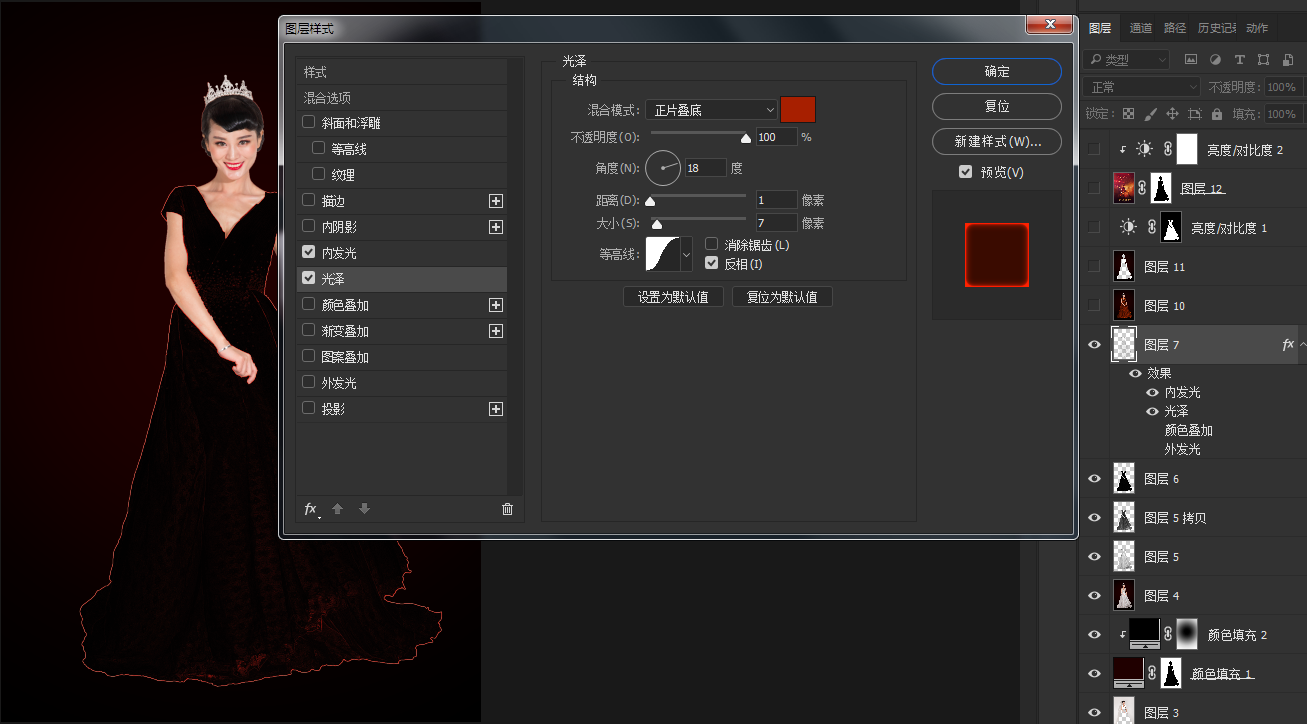This screenshot has height=724, width=1307.
Task: Hide 图层 6 with its eye icon
Action: (1094, 479)
